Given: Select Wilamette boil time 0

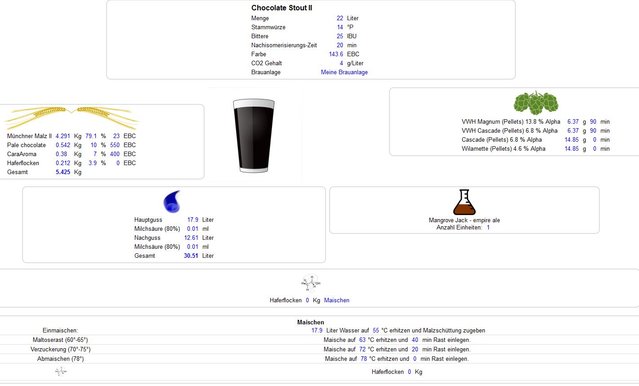Looking at the screenshot, I should 595,148.
